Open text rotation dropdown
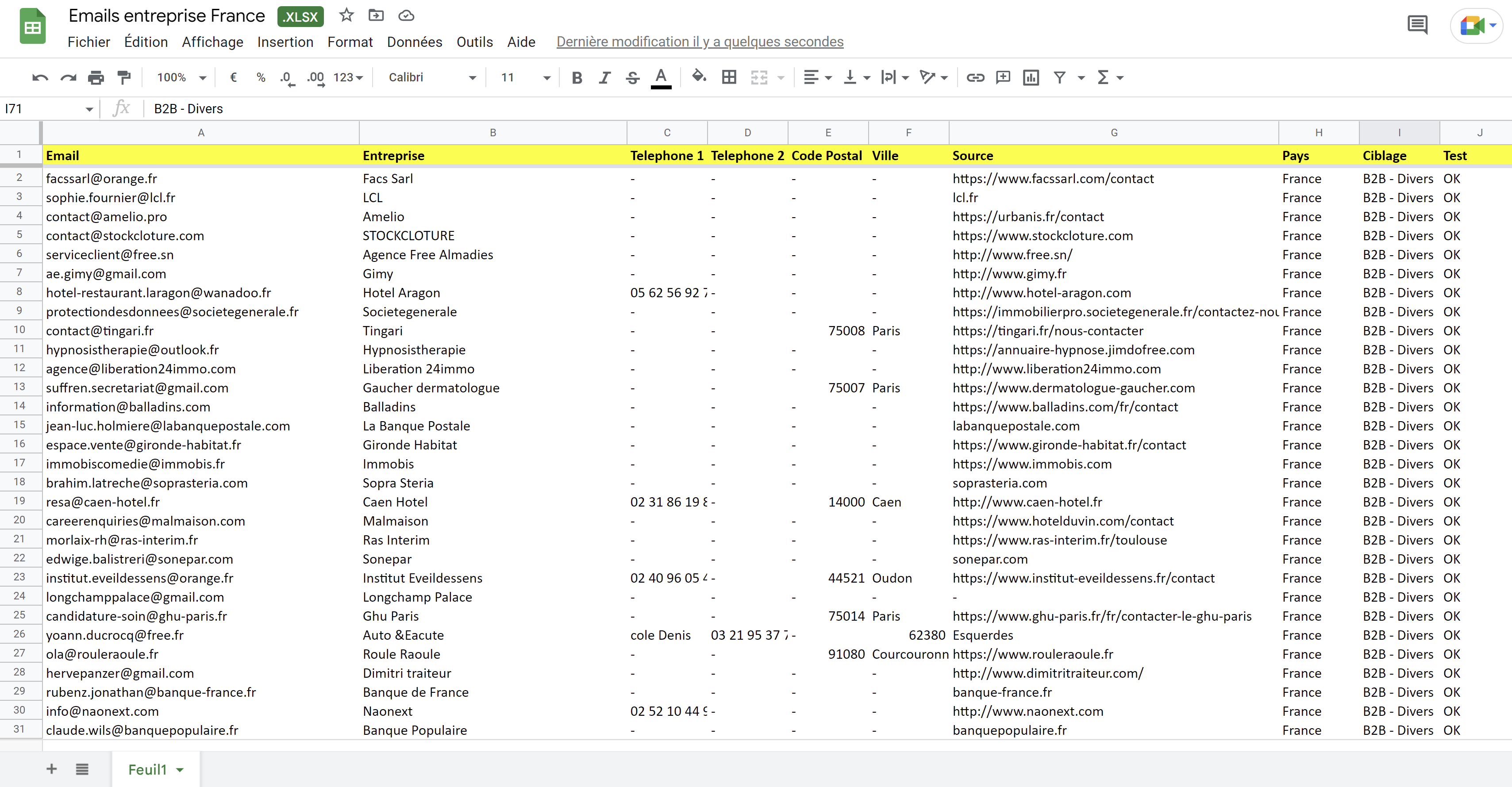This screenshot has height=787, width=1512. coord(933,77)
